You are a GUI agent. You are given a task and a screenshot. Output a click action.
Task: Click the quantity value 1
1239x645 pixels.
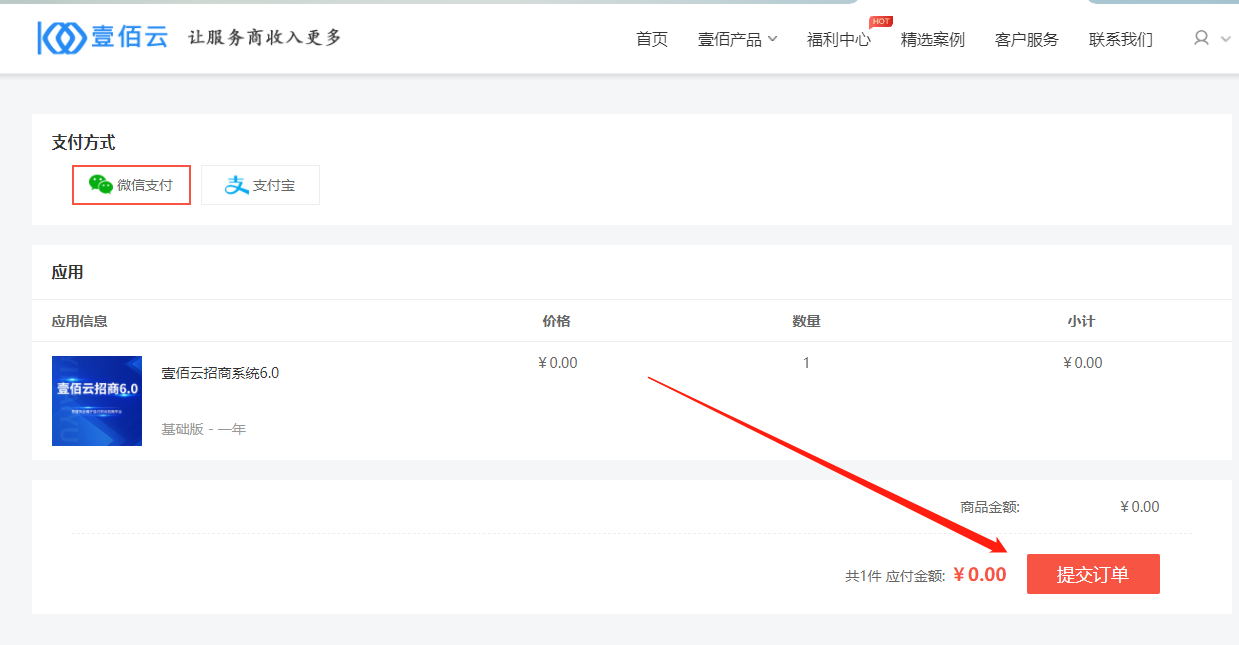tap(806, 363)
